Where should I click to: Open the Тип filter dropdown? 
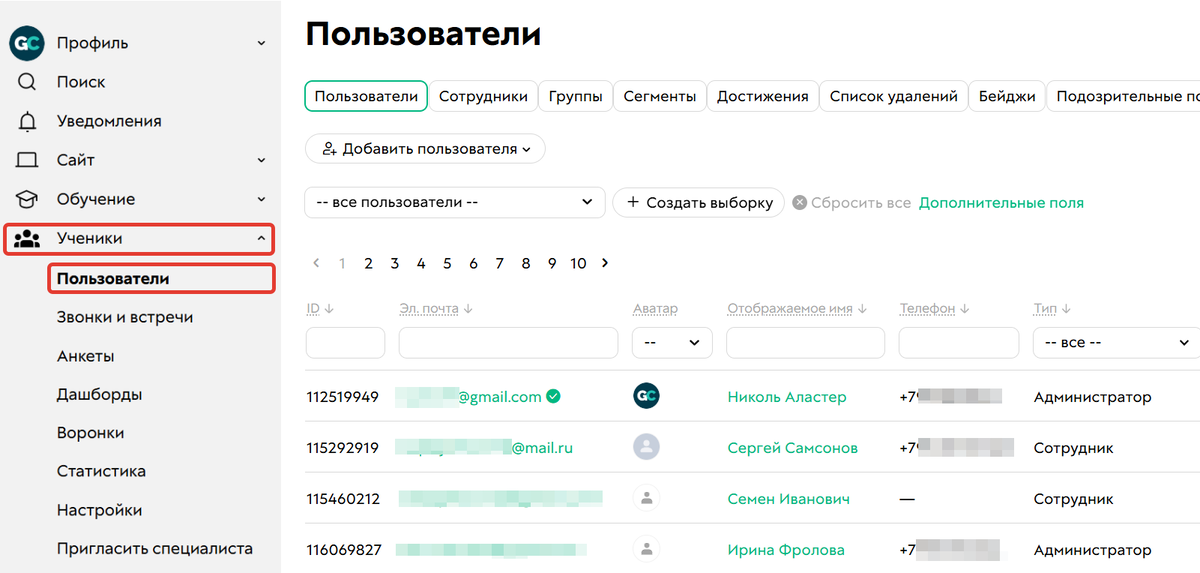tap(1116, 342)
